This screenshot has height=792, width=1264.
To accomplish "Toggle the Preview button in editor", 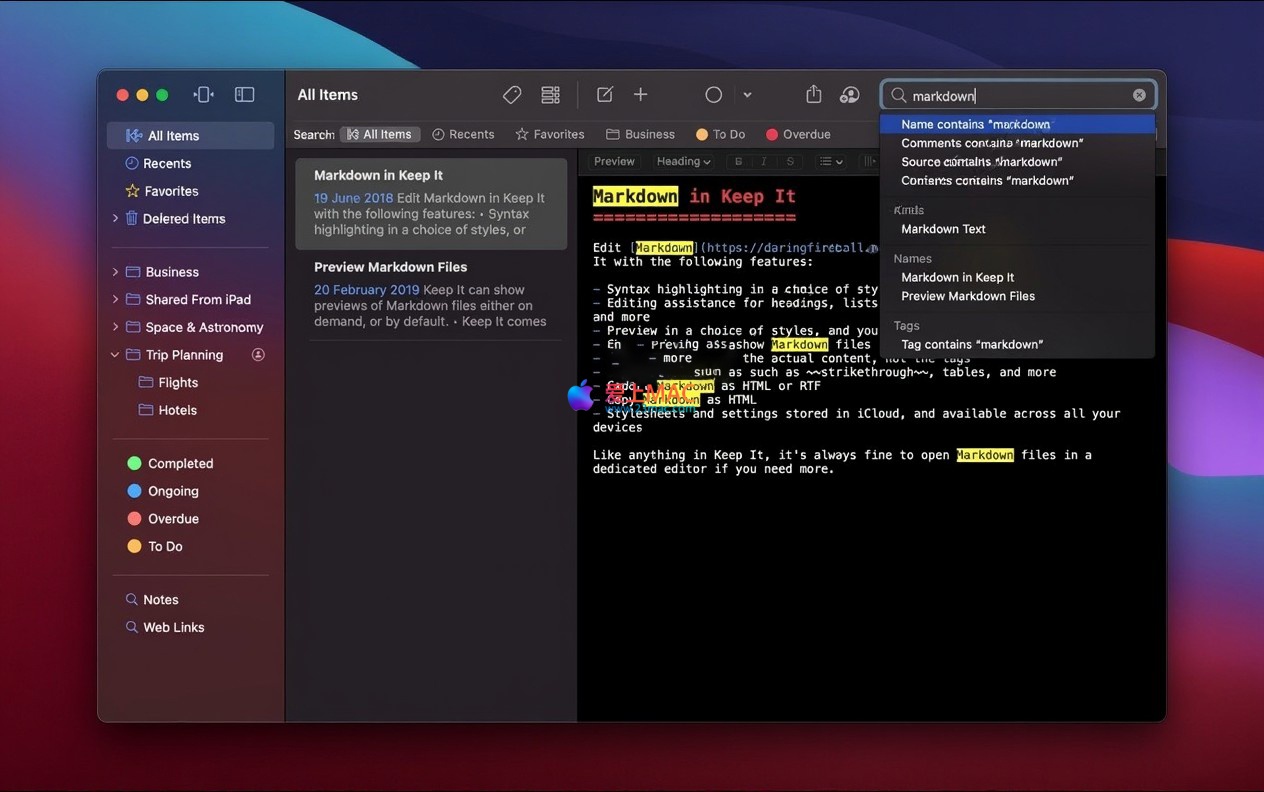I will point(614,162).
